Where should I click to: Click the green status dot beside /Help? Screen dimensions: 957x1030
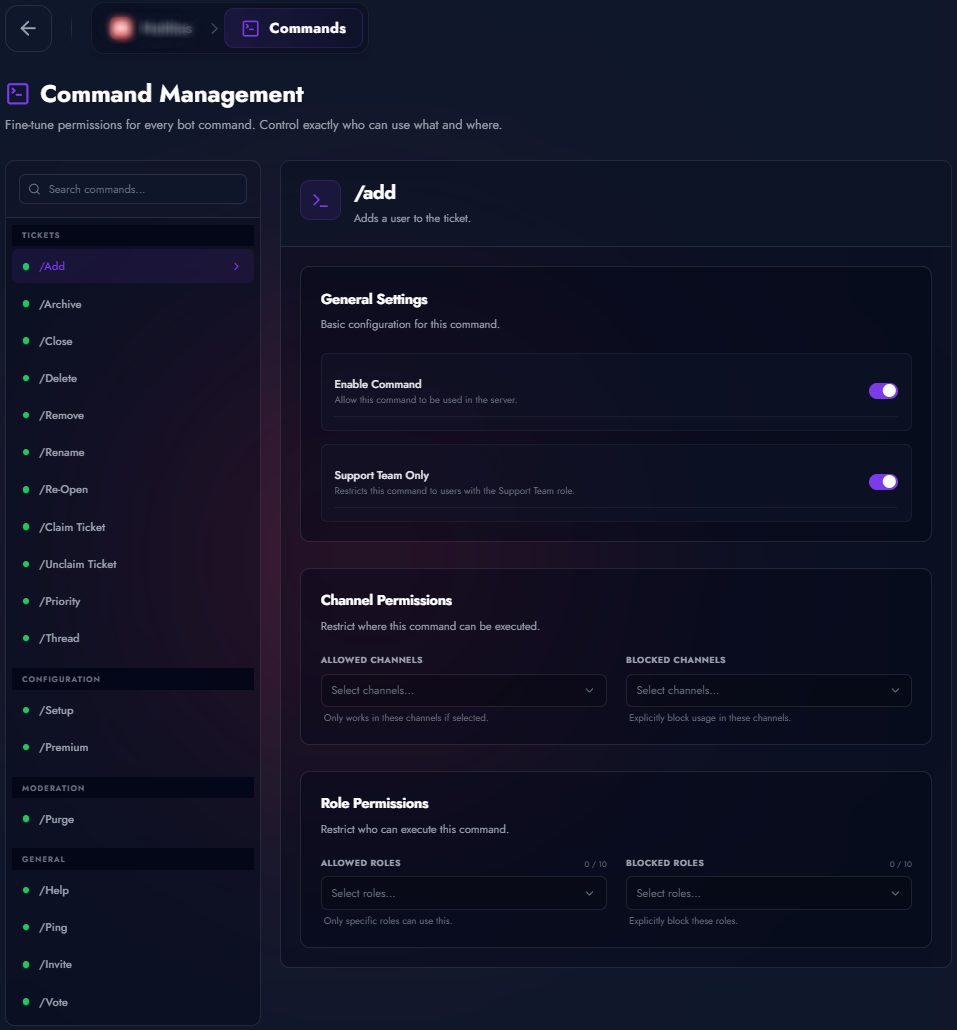(x=25, y=890)
